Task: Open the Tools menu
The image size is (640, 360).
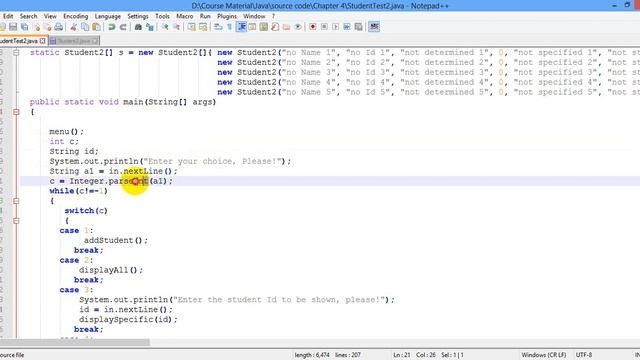Action: (162, 16)
